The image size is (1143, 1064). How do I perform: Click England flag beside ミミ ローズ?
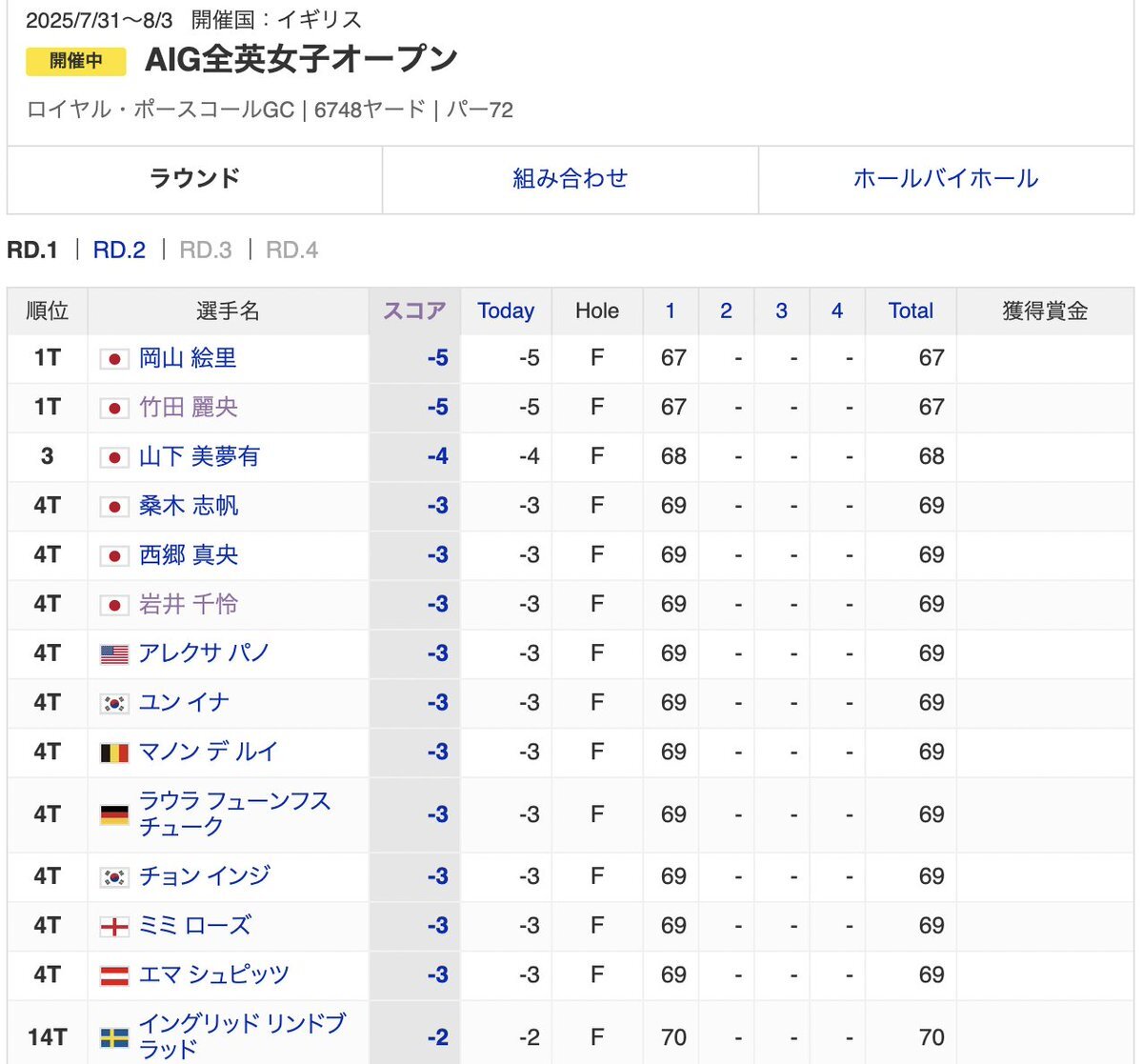114,927
